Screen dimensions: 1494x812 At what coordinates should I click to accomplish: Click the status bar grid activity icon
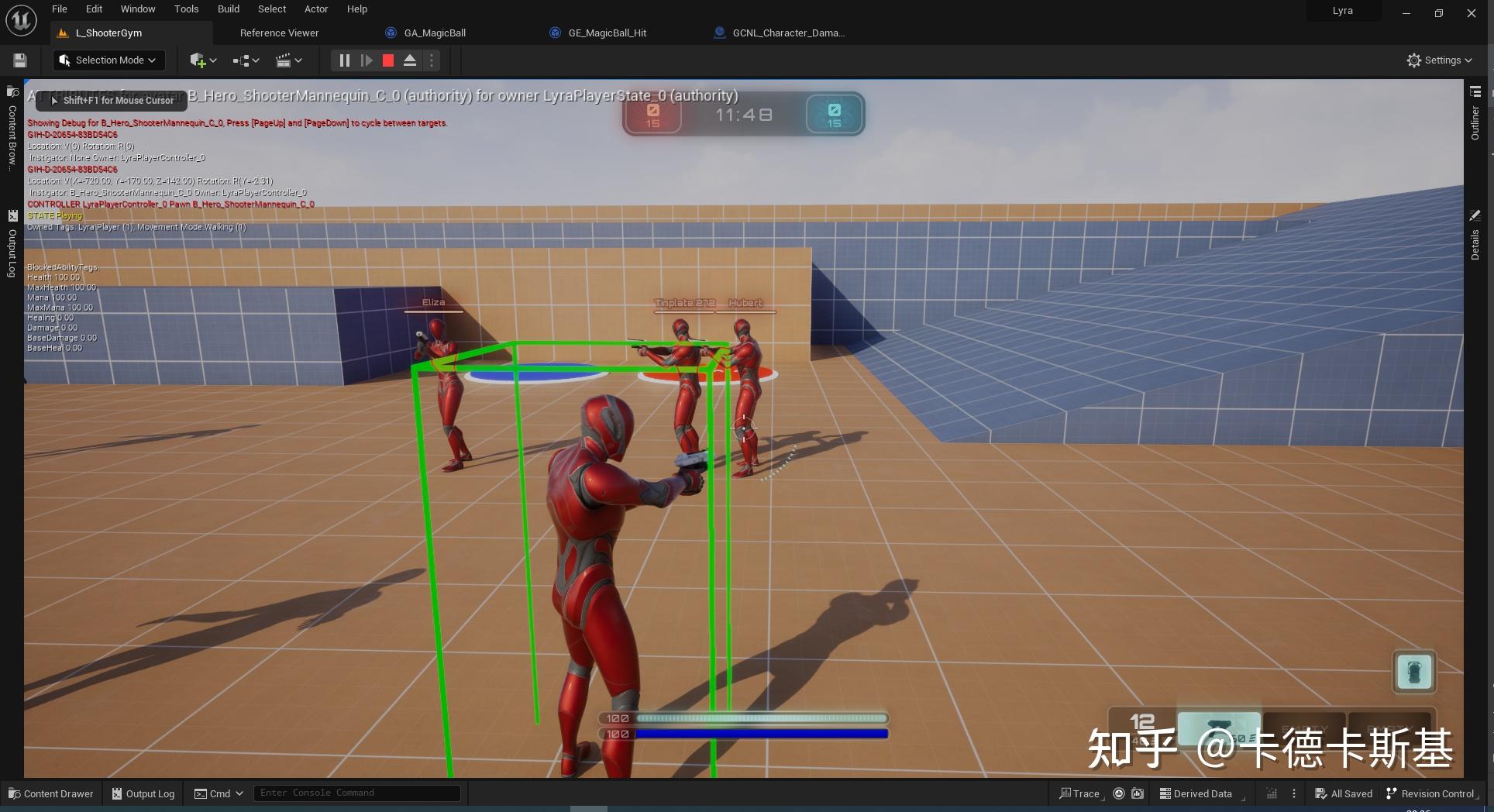(x=1272, y=793)
